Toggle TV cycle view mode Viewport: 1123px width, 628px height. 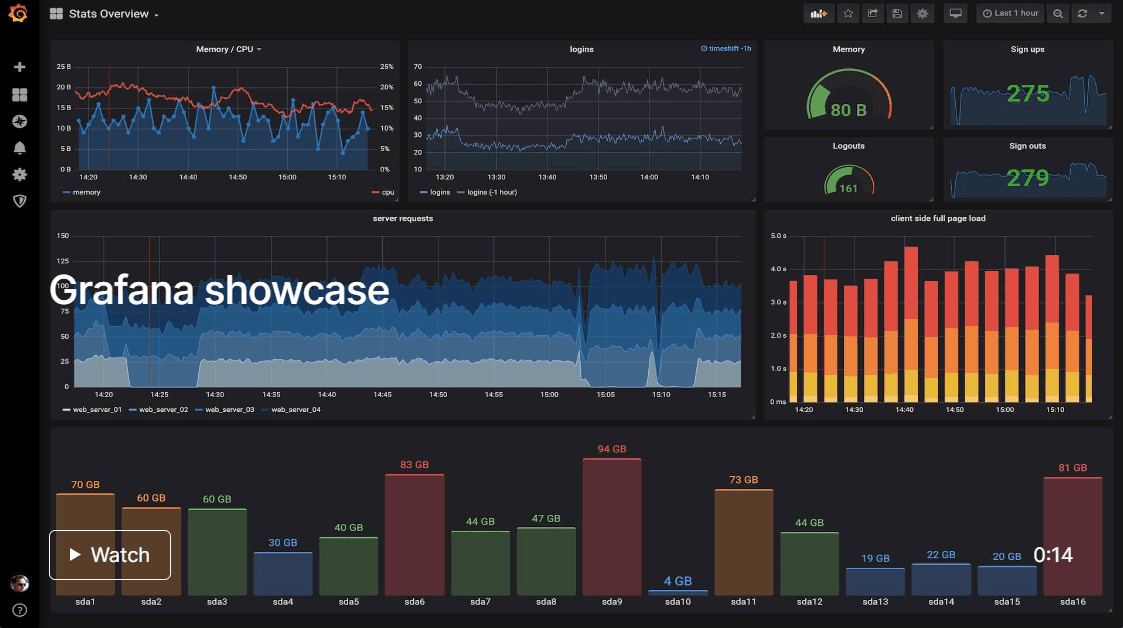click(x=955, y=14)
